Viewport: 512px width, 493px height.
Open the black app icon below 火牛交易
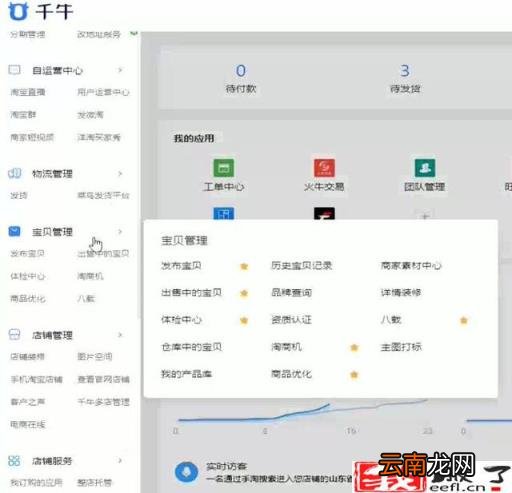(x=324, y=213)
